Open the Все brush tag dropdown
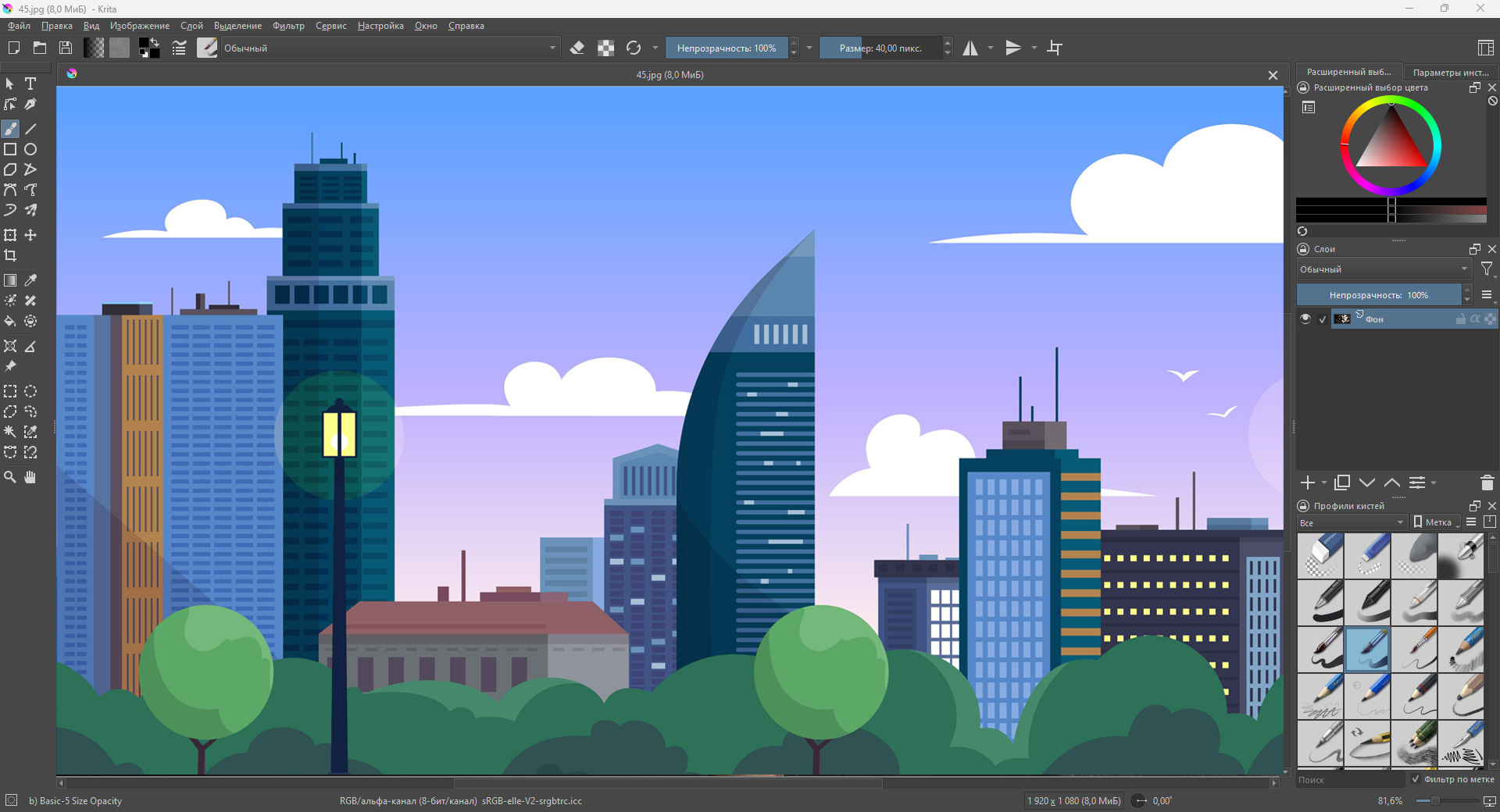 (1352, 522)
